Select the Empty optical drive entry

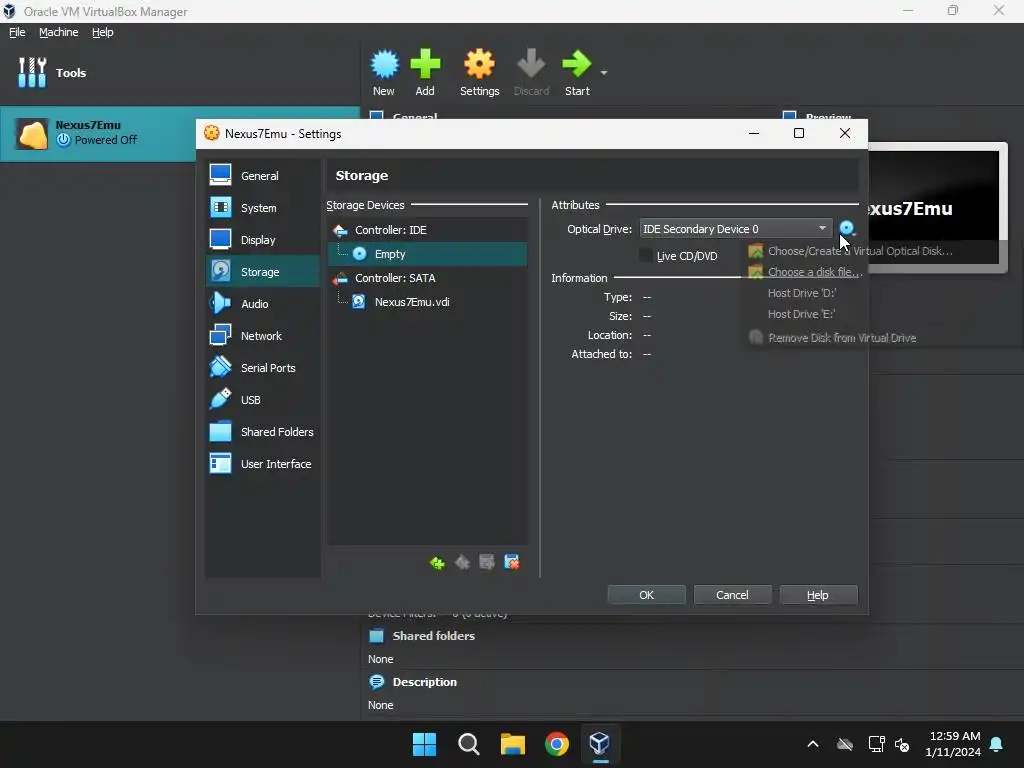click(x=427, y=254)
